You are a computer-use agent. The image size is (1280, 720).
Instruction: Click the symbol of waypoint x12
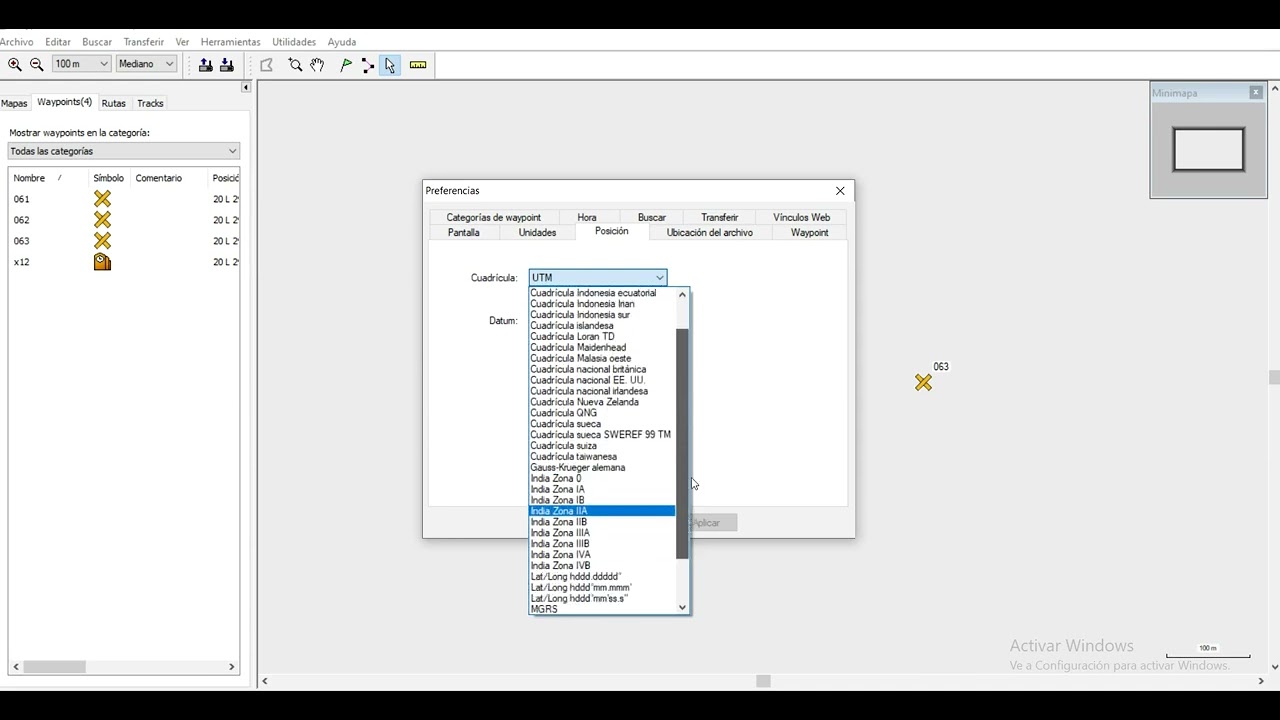coord(102,262)
